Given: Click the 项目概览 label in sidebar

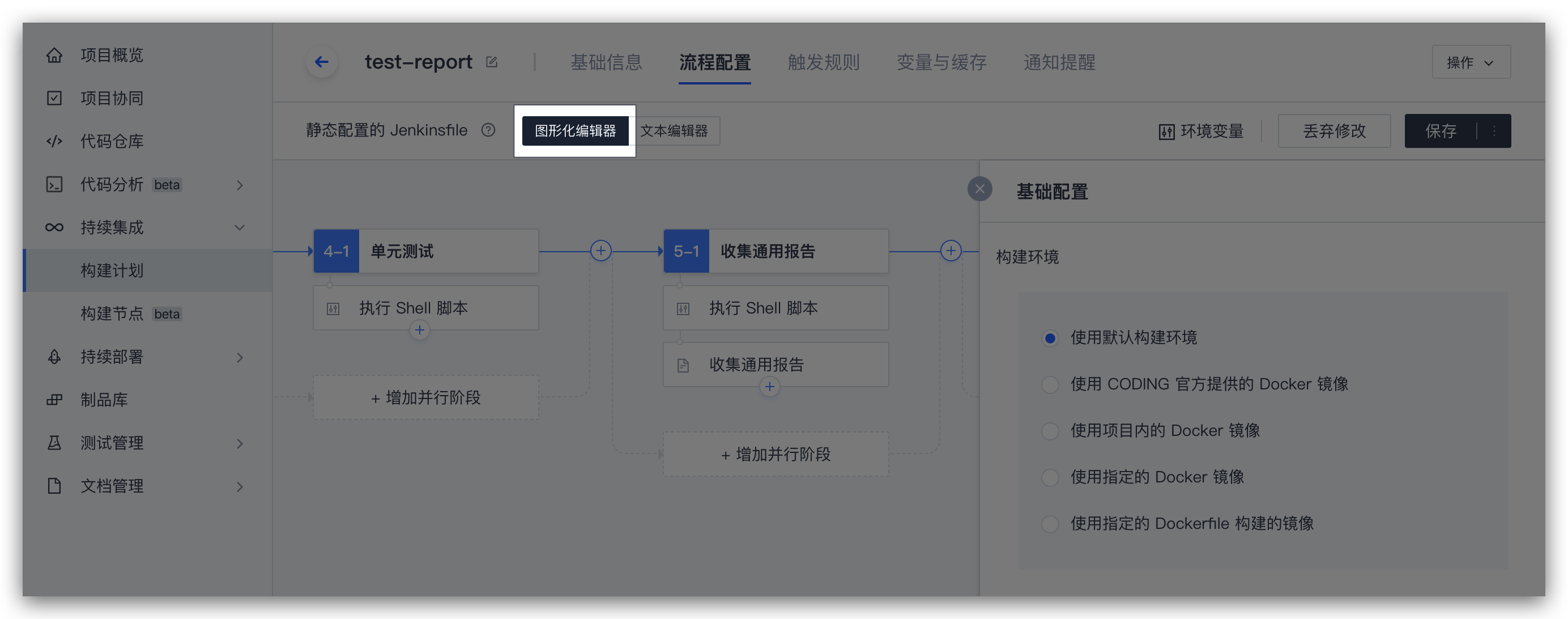Looking at the screenshot, I should pyautogui.click(x=112, y=56).
